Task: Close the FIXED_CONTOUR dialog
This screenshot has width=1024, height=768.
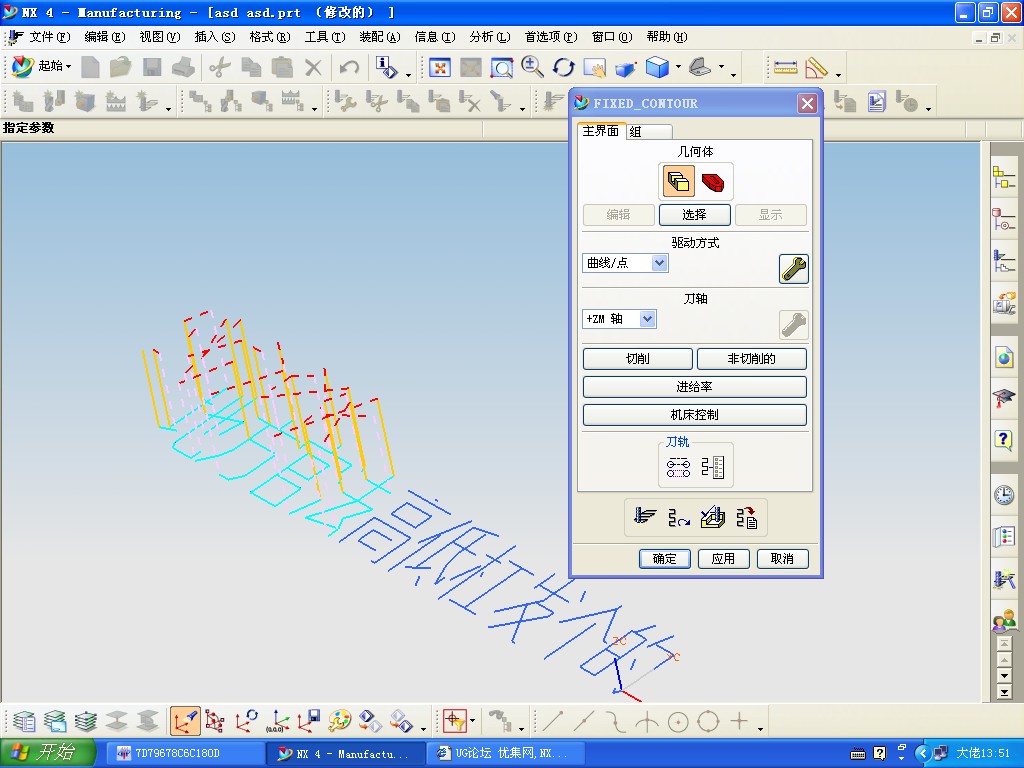Action: pos(807,103)
